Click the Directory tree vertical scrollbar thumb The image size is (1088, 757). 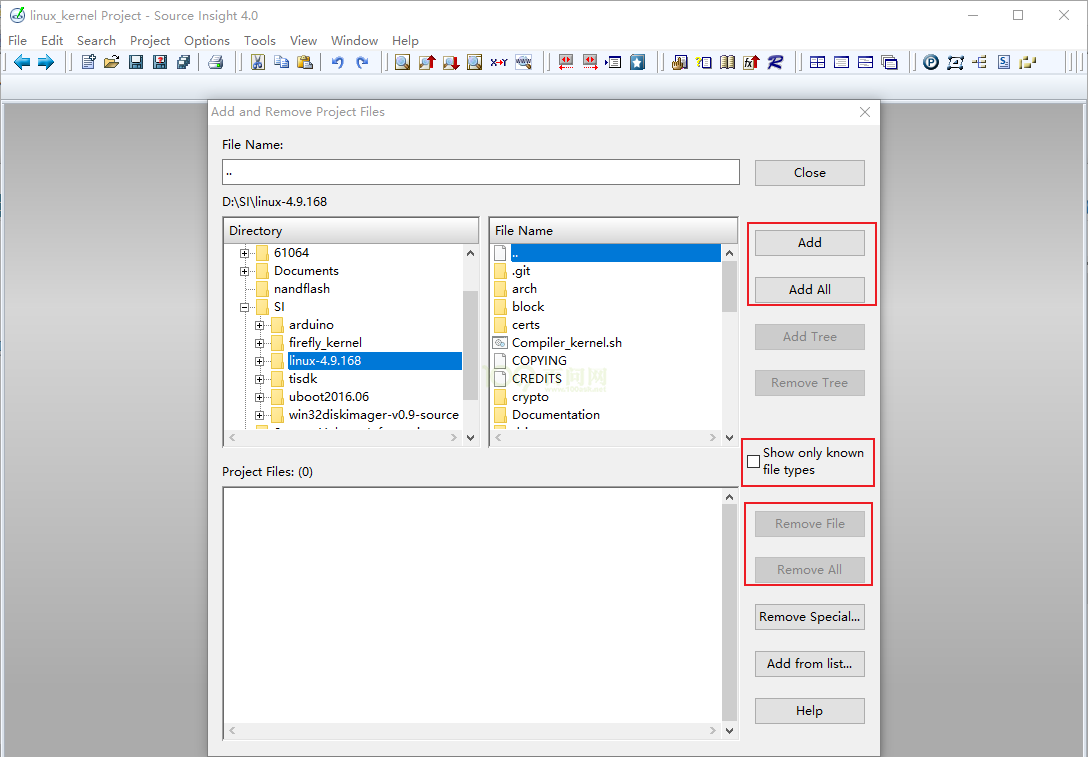click(470, 345)
